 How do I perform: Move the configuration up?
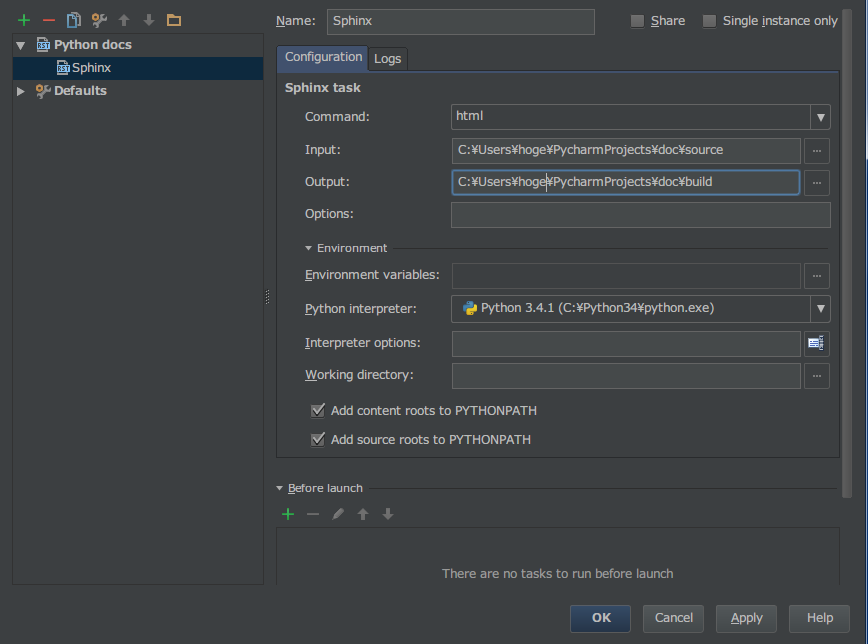coord(121,18)
